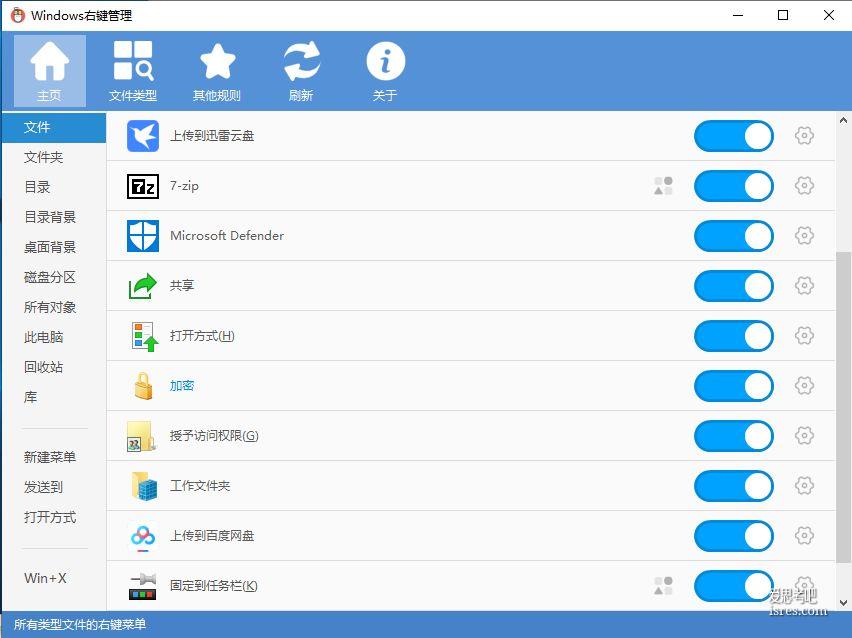The height and width of the screenshot is (638, 852).
Task: Open settings gear for 上传到迅雷云盘
Action: click(x=804, y=135)
